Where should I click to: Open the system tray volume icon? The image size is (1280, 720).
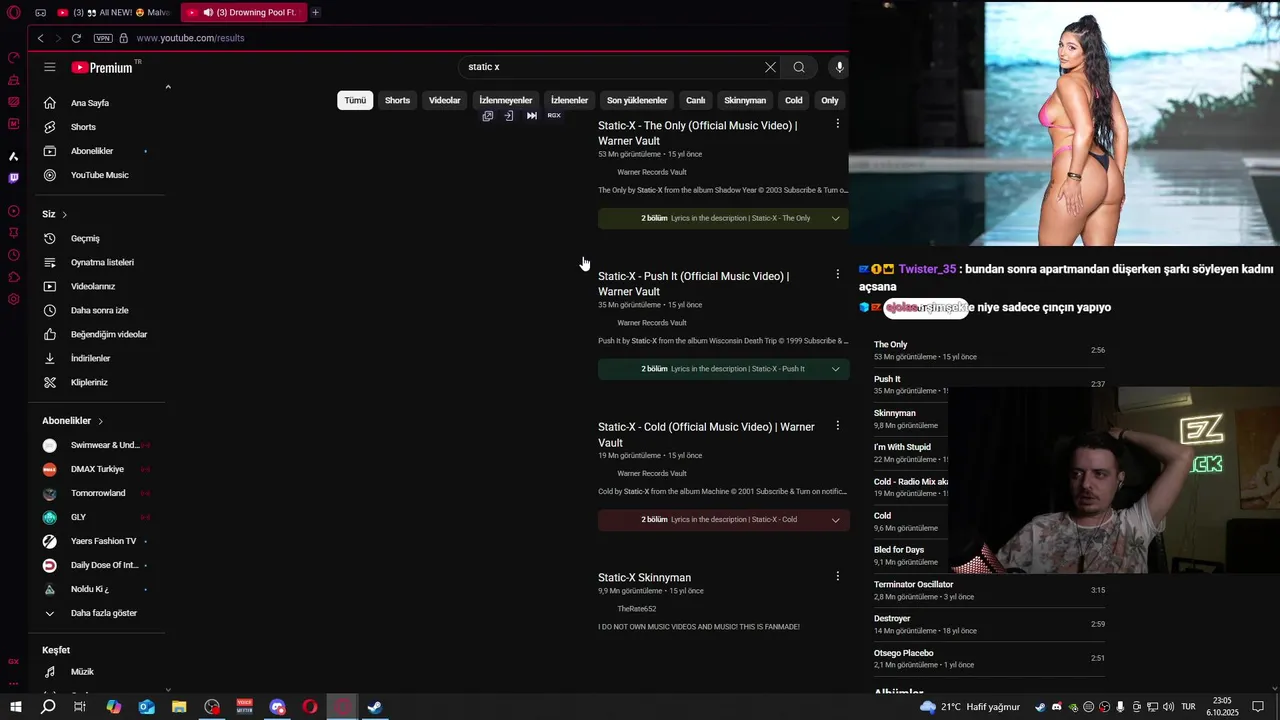[x=1169, y=707]
